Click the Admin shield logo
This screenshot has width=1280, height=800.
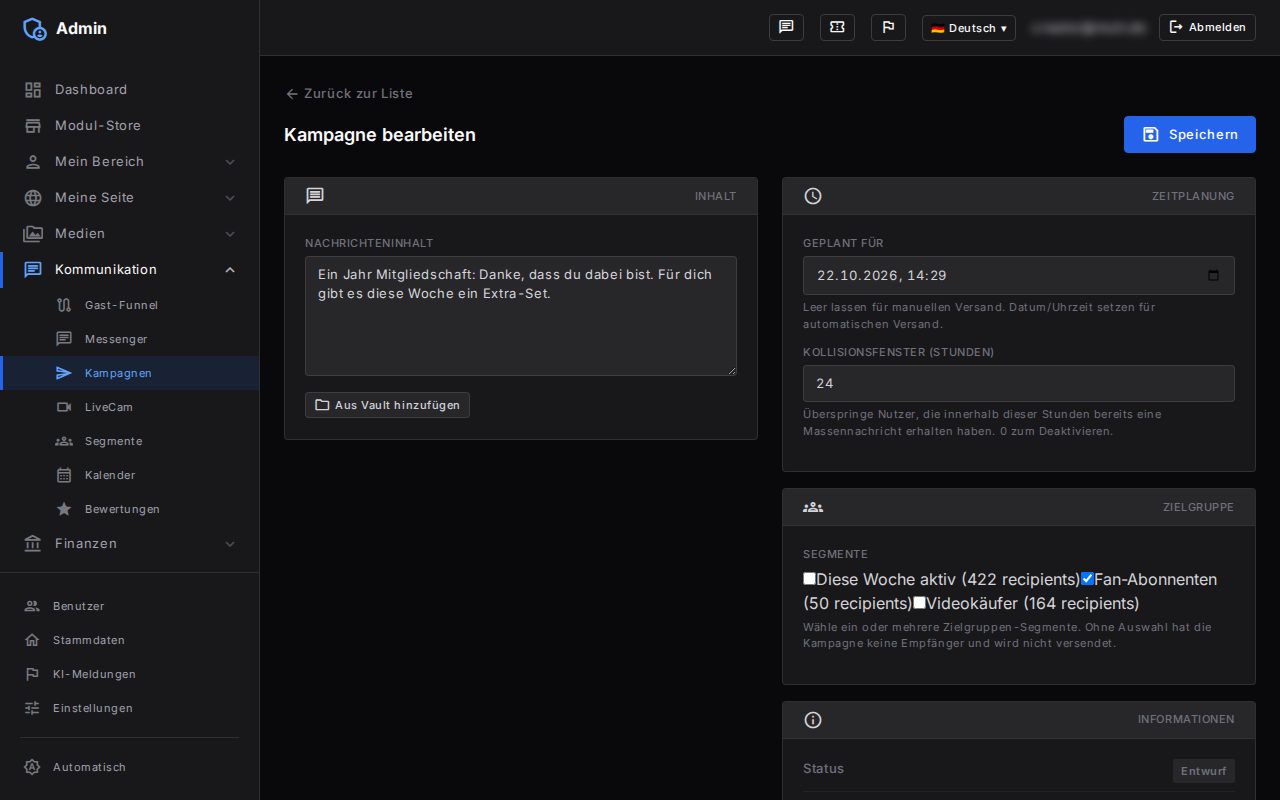[x=35, y=28]
